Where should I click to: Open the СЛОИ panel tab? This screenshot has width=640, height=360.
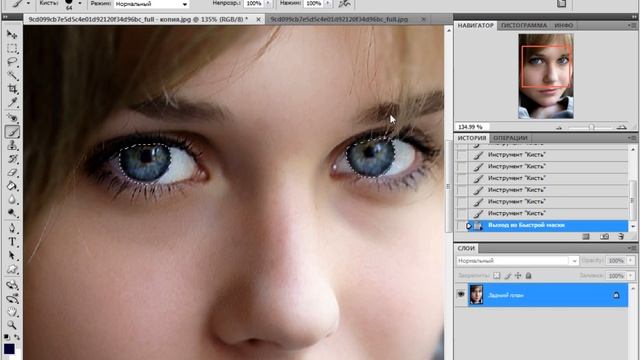[x=466, y=248]
